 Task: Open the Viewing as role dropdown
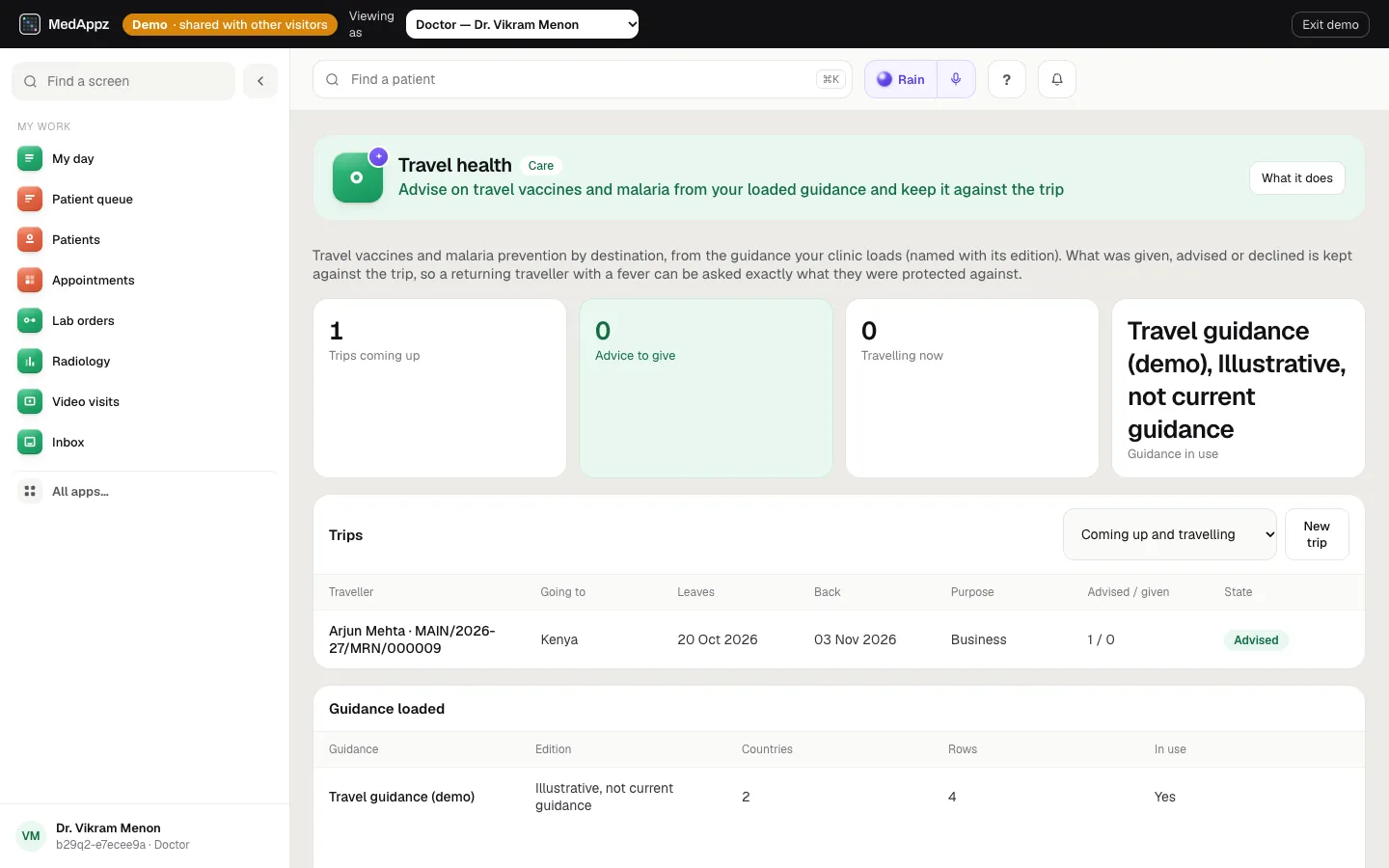point(523,24)
